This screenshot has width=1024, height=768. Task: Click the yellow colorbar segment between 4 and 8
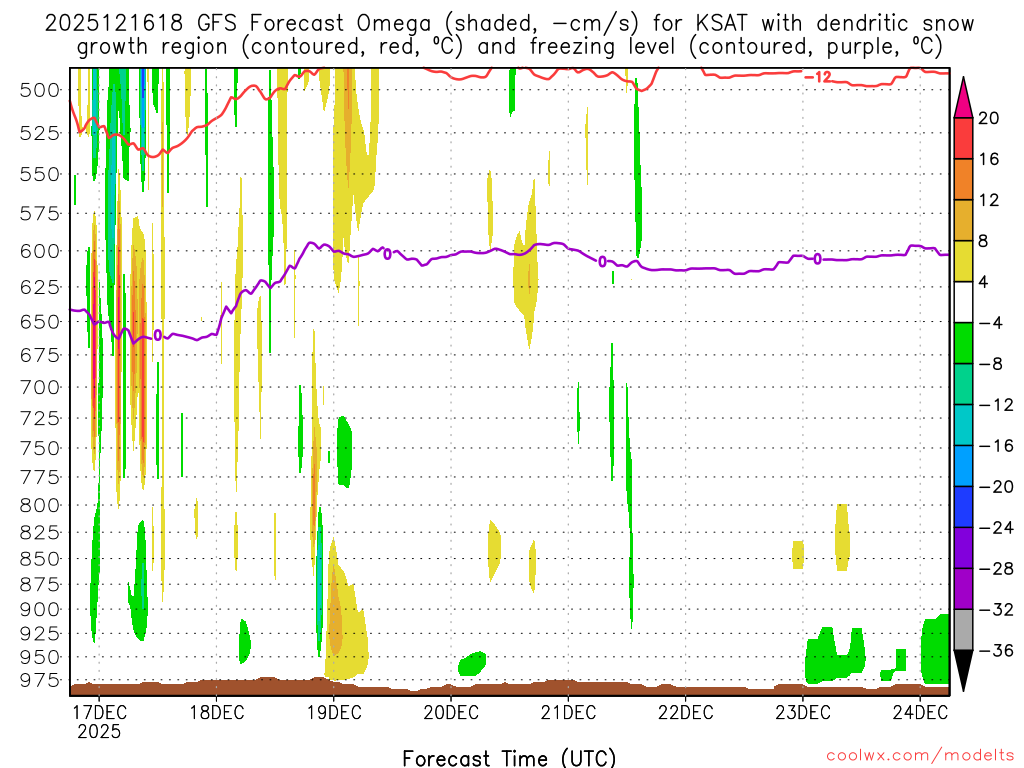pos(963,261)
